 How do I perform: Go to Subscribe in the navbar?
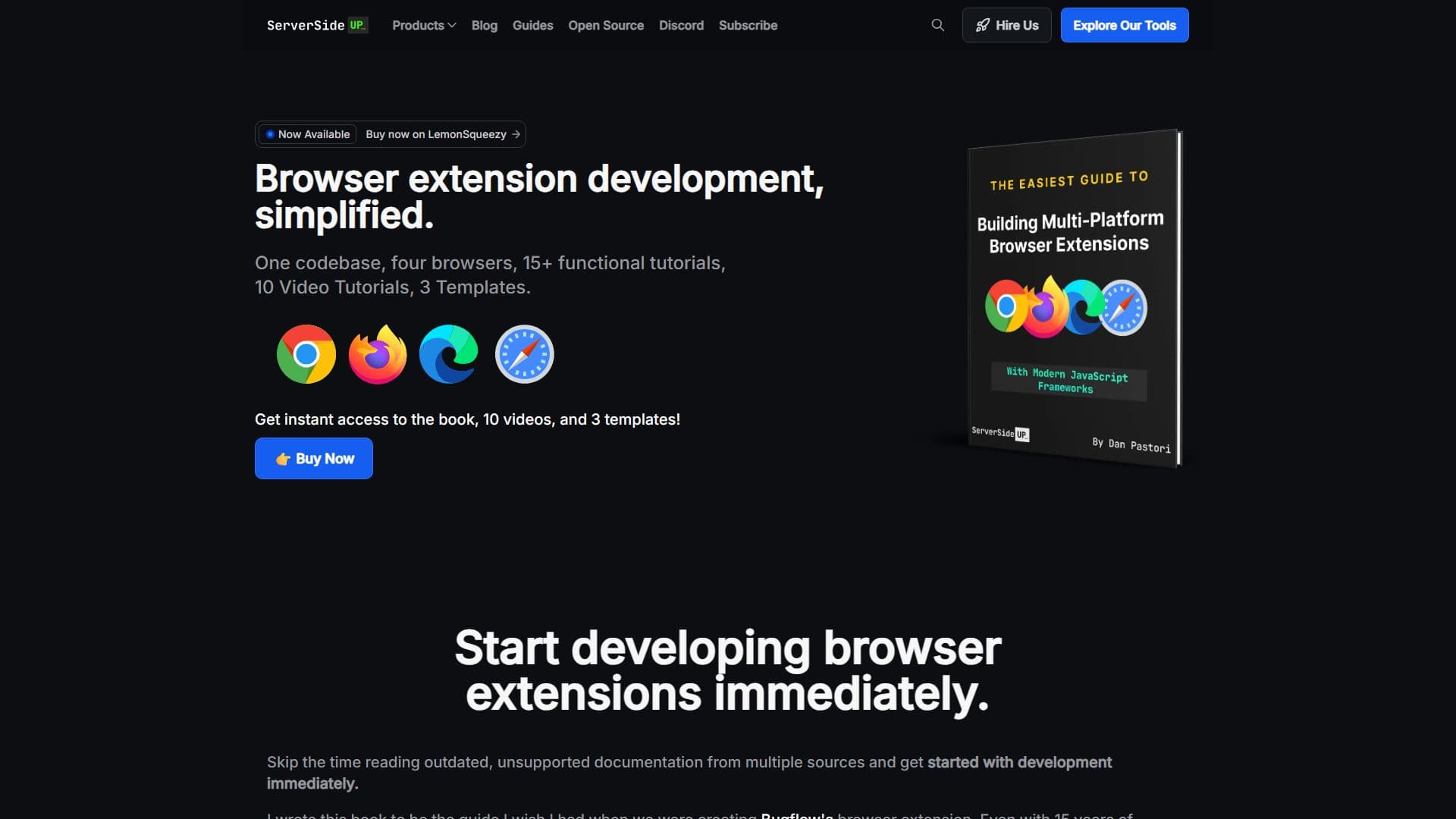pyautogui.click(x=748, y=25)
